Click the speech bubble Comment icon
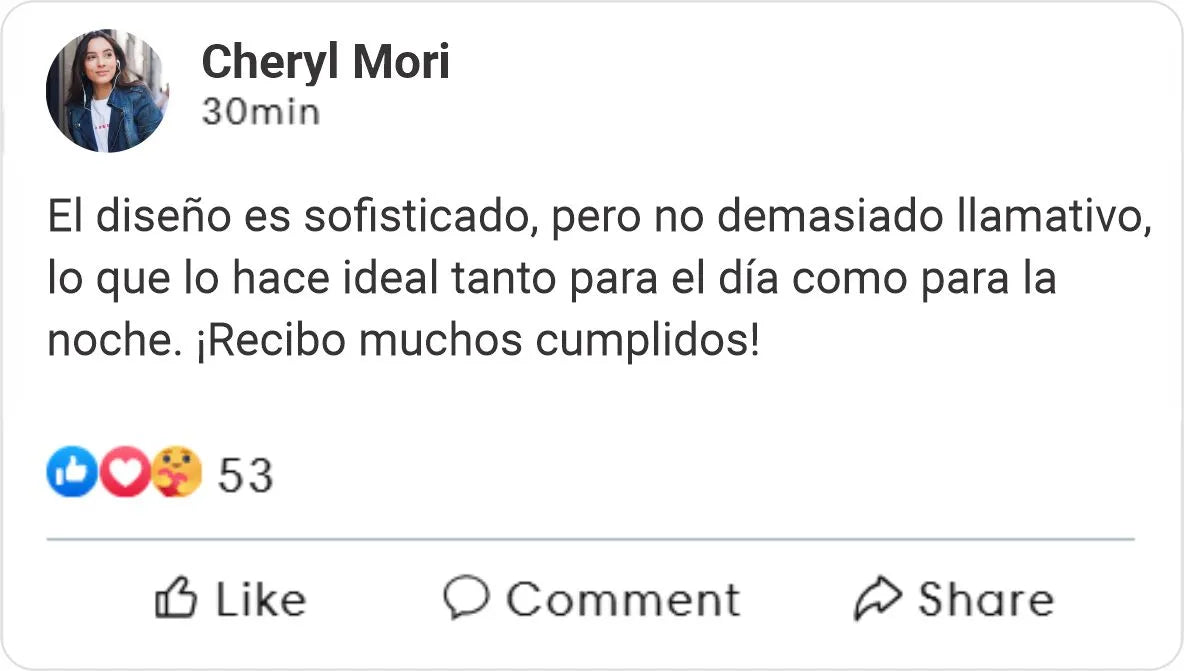The height and width of the screenshot is (671, 1184). click(x=465, y=598)
